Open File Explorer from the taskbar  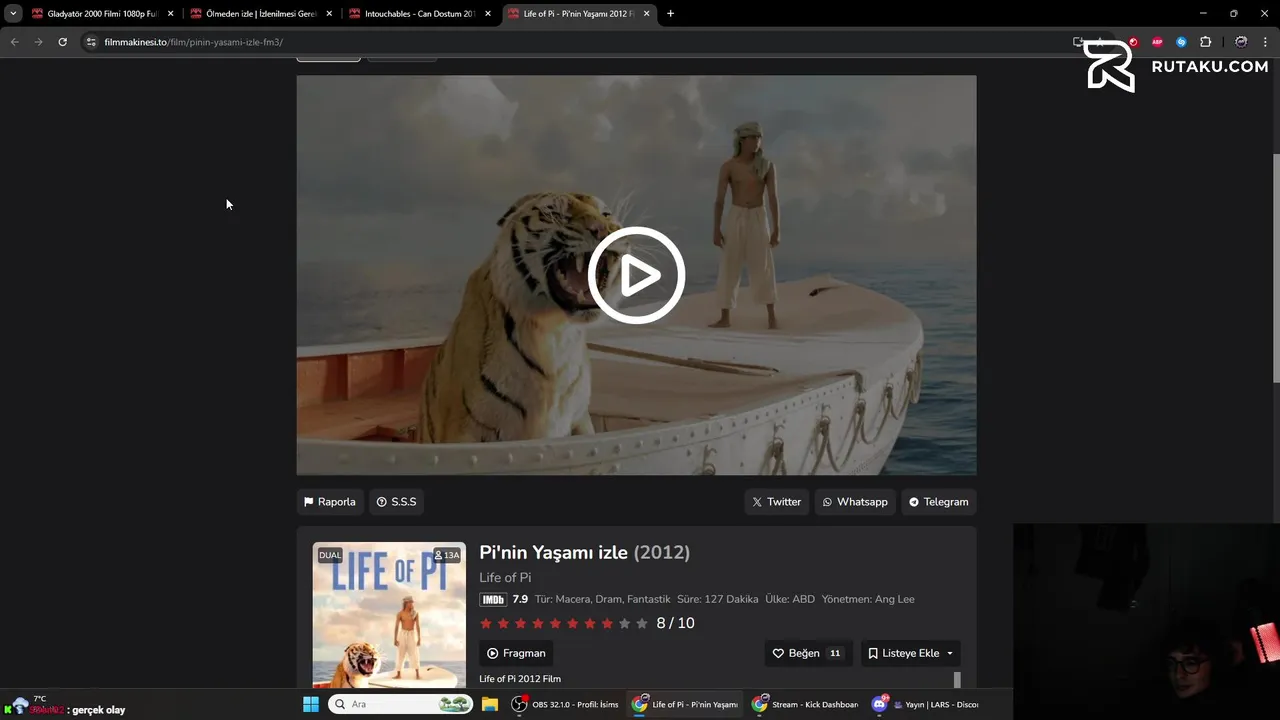(x=490, y=704)
